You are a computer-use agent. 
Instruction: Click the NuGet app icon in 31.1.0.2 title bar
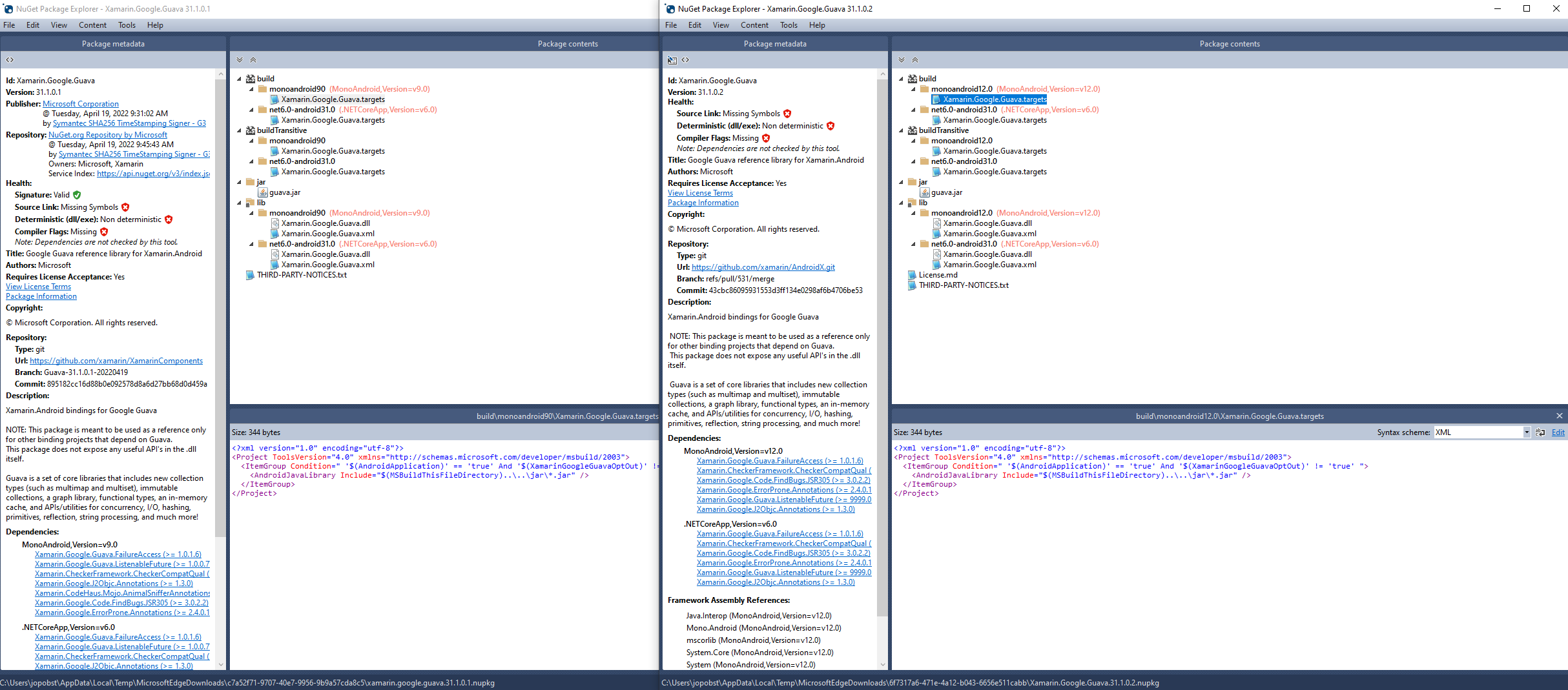pyautogui.click(x=671, y=9)
